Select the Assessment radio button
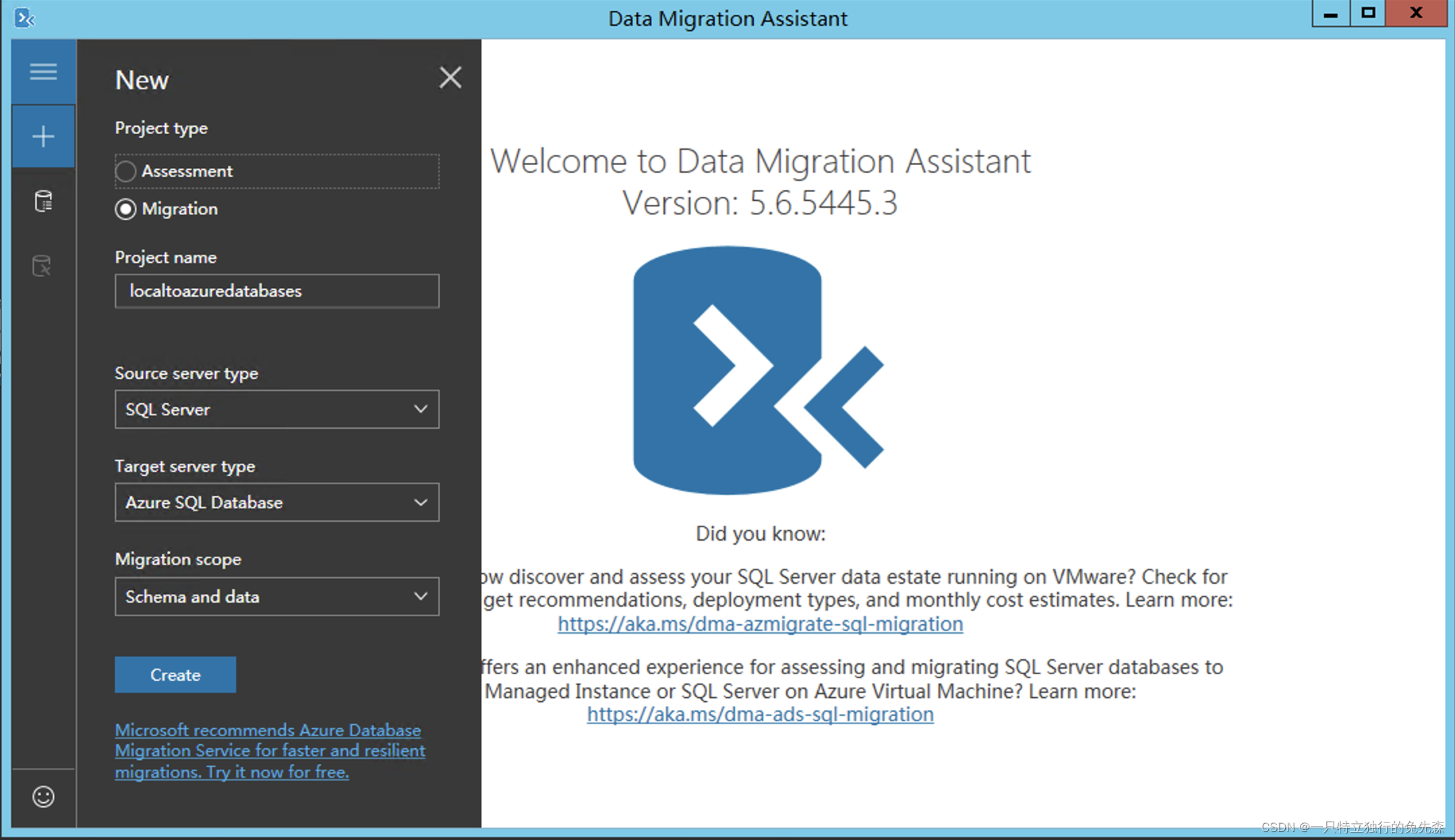 click(x=125, y=171)
